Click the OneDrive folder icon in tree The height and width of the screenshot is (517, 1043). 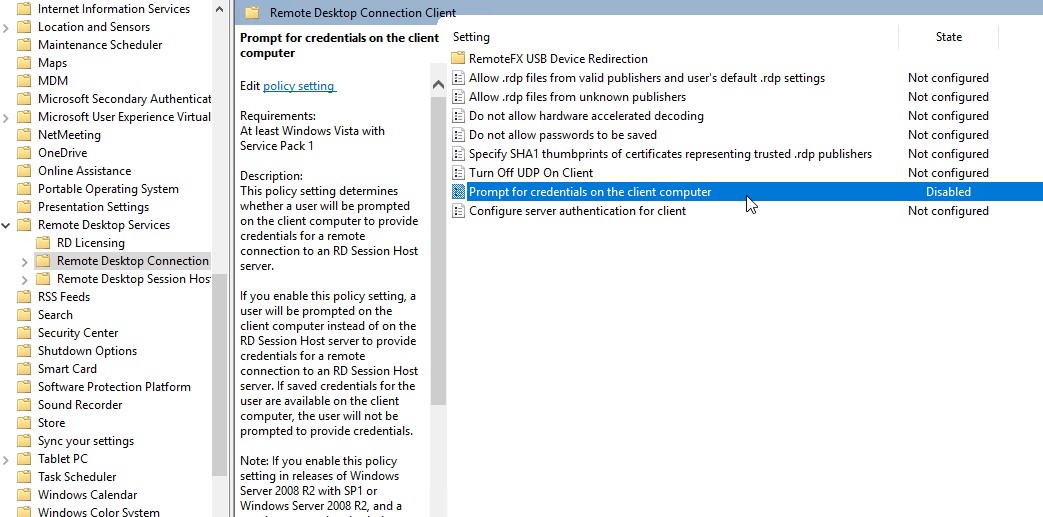pos(24,153)
